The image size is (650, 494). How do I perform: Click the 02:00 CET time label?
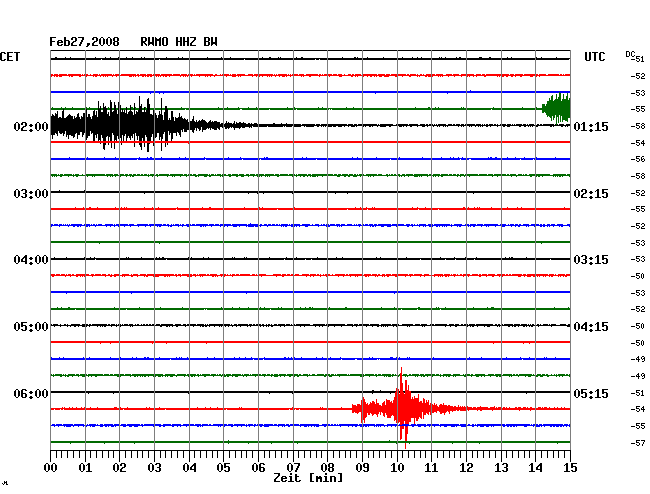click(x=31, y=126)
